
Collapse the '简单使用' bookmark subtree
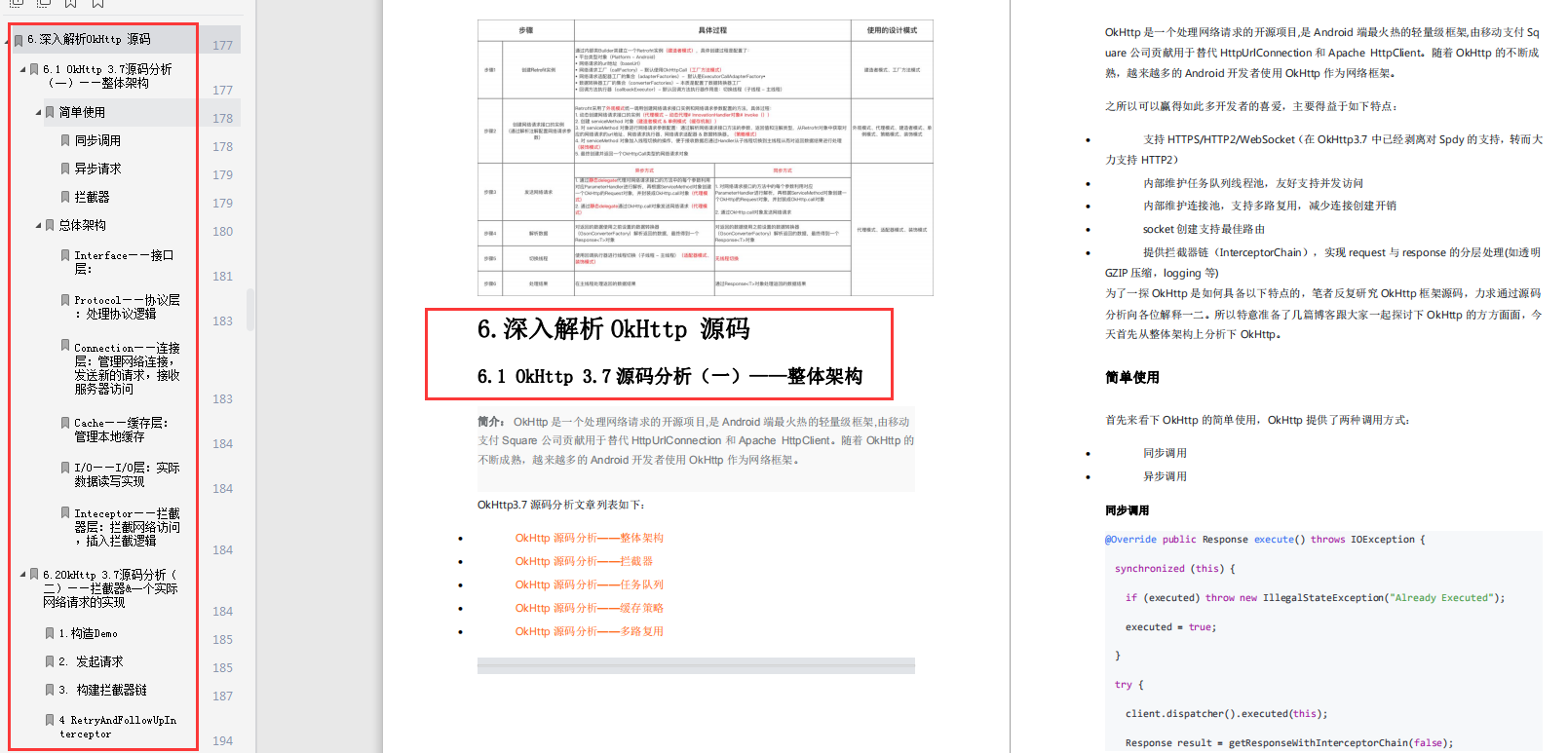tap(39, 112)
